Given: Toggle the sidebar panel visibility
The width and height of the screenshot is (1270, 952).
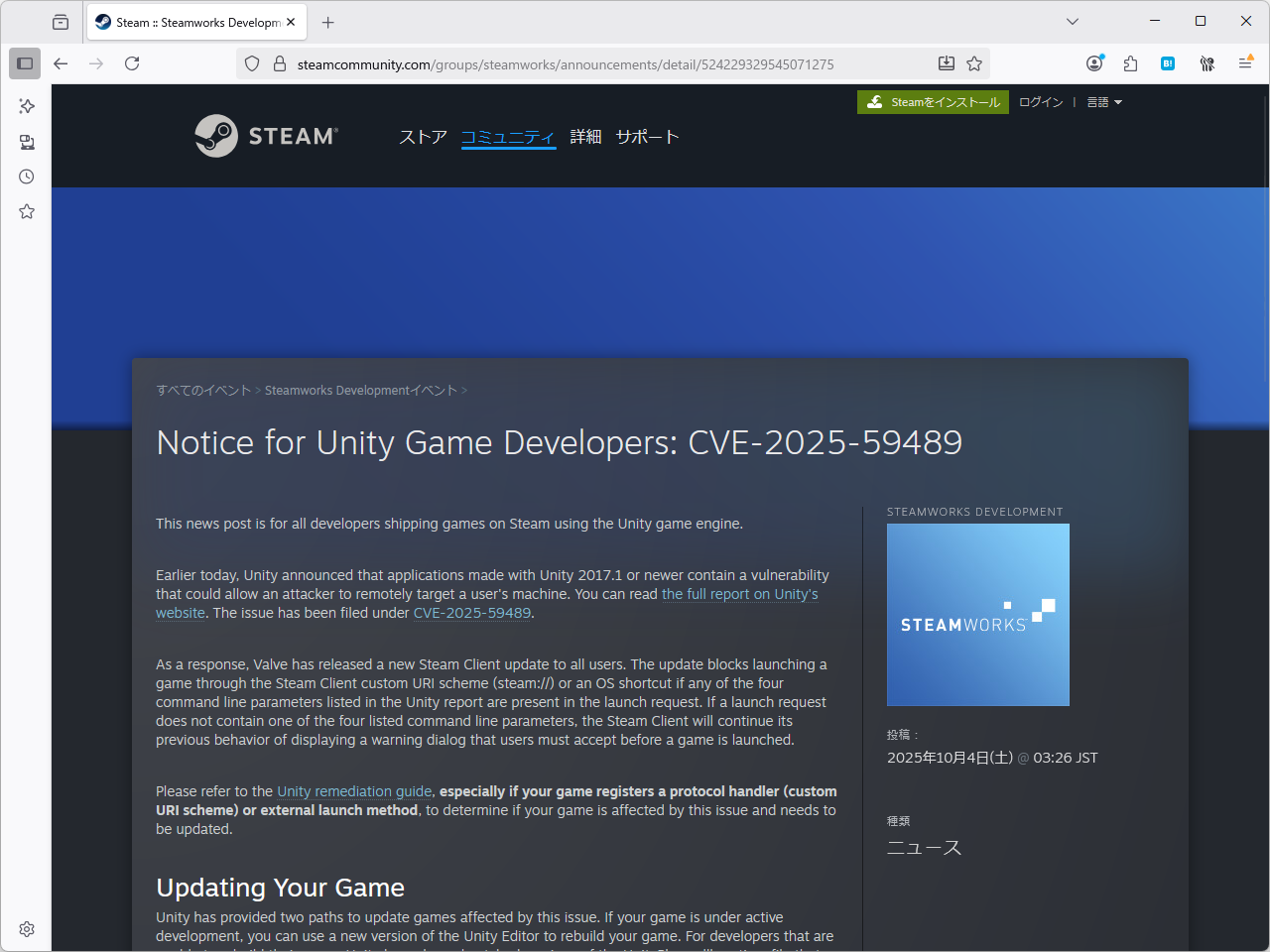Looking at the screenshot, I should pos(25,62).
